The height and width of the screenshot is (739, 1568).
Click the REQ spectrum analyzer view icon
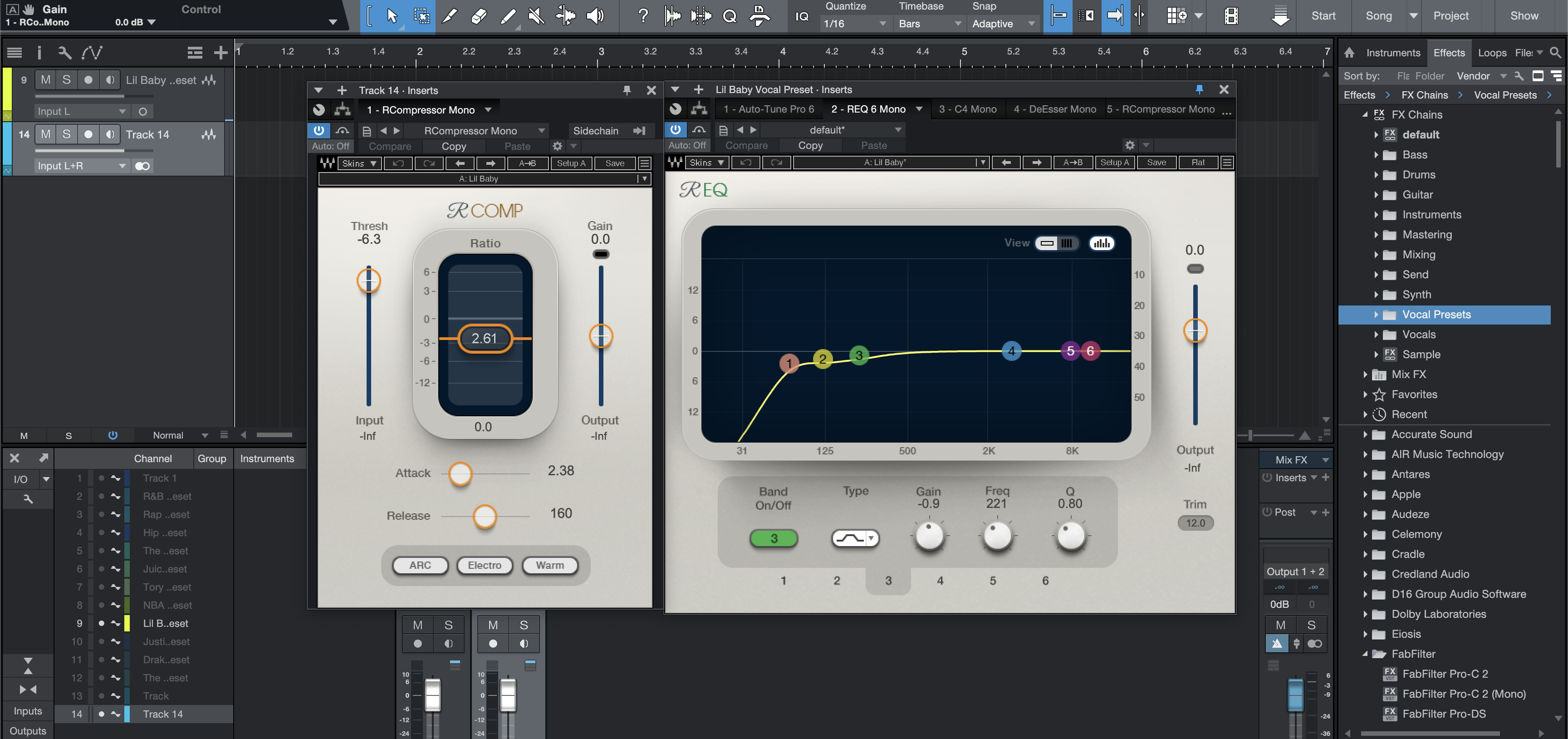[1101, 243]
